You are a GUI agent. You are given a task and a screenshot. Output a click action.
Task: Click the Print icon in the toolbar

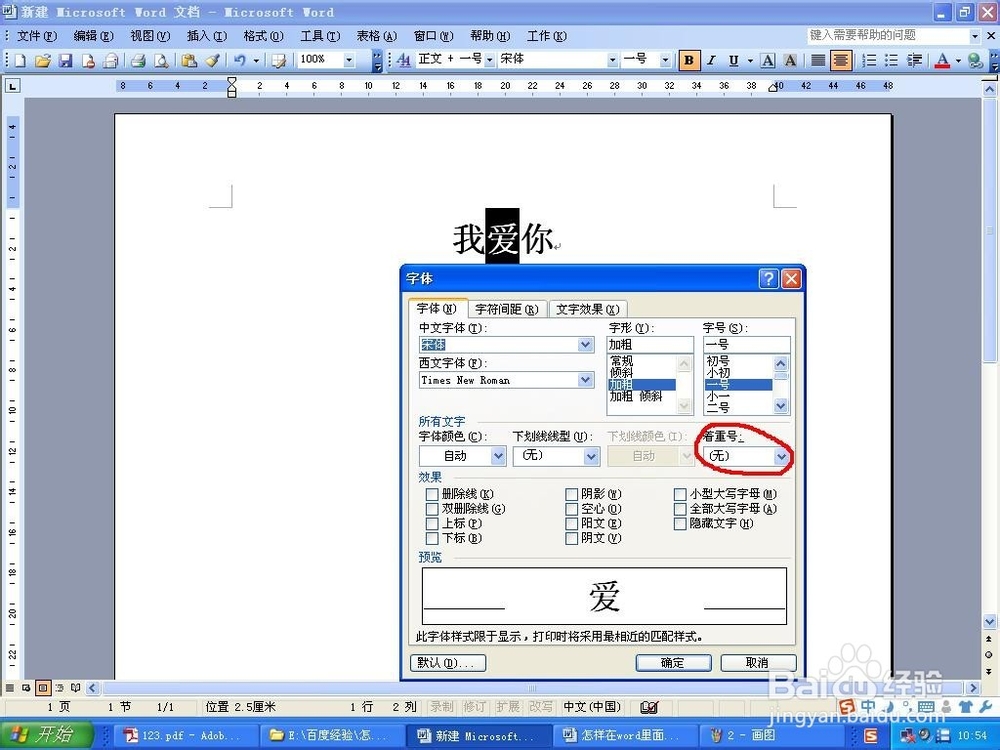137,60
